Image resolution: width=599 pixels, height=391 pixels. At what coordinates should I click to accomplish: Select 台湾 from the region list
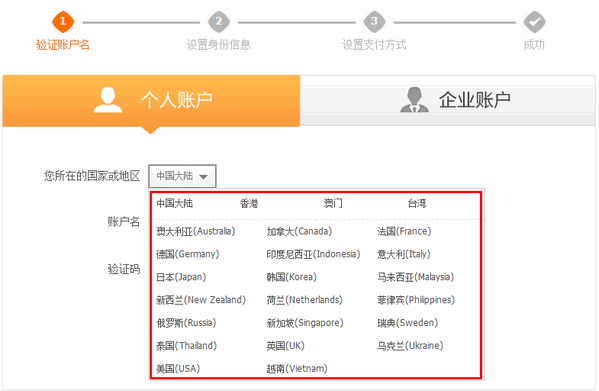pos(417,203)
